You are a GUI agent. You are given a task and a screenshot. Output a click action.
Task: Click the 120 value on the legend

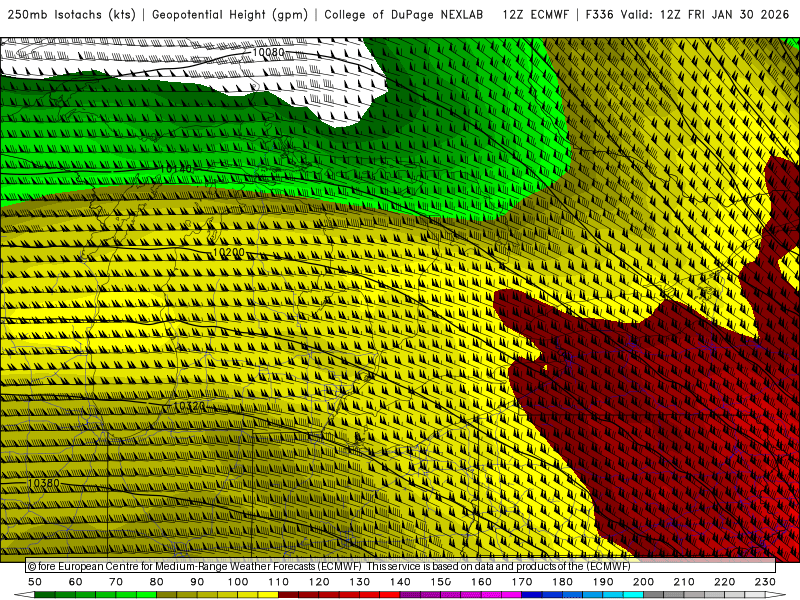(x=319, y=582)
